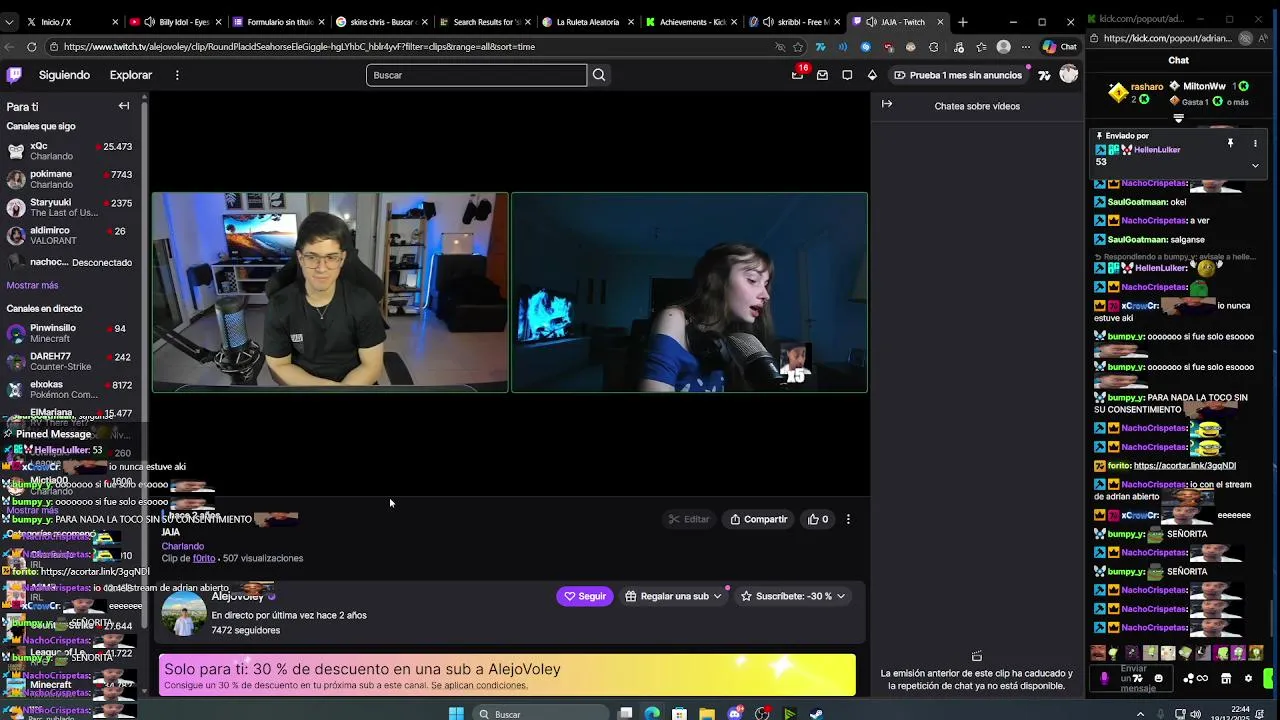Screen dimensions: 1280x720
Task: Click the clip video player area
Action: point(510,292)
